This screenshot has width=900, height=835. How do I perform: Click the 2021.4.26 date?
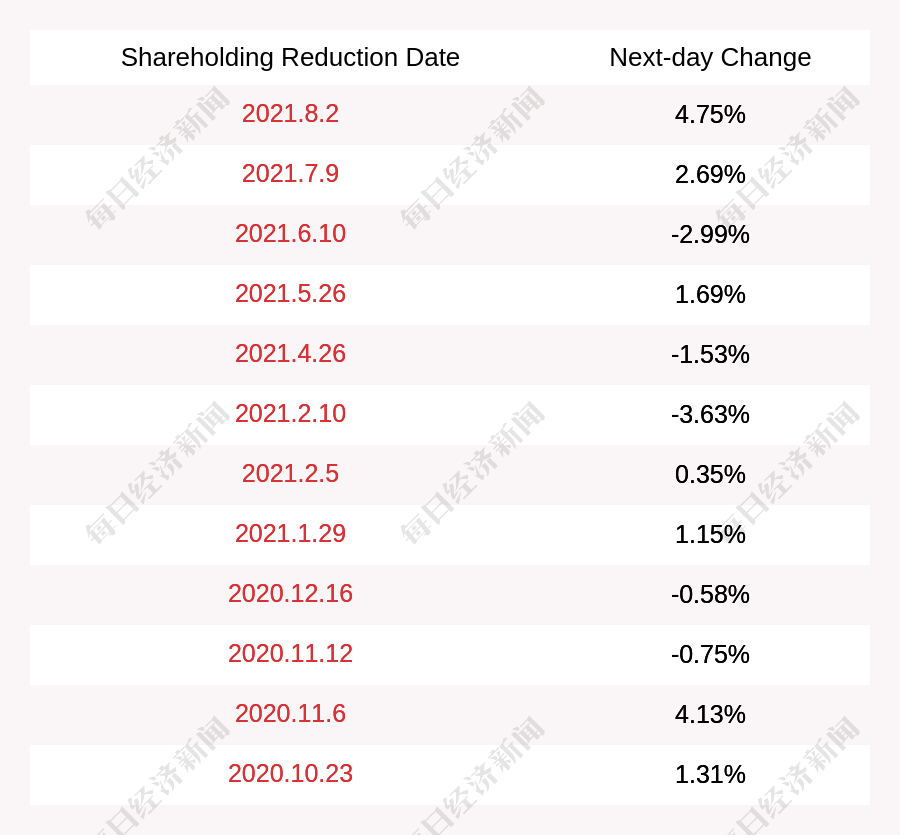290,354
